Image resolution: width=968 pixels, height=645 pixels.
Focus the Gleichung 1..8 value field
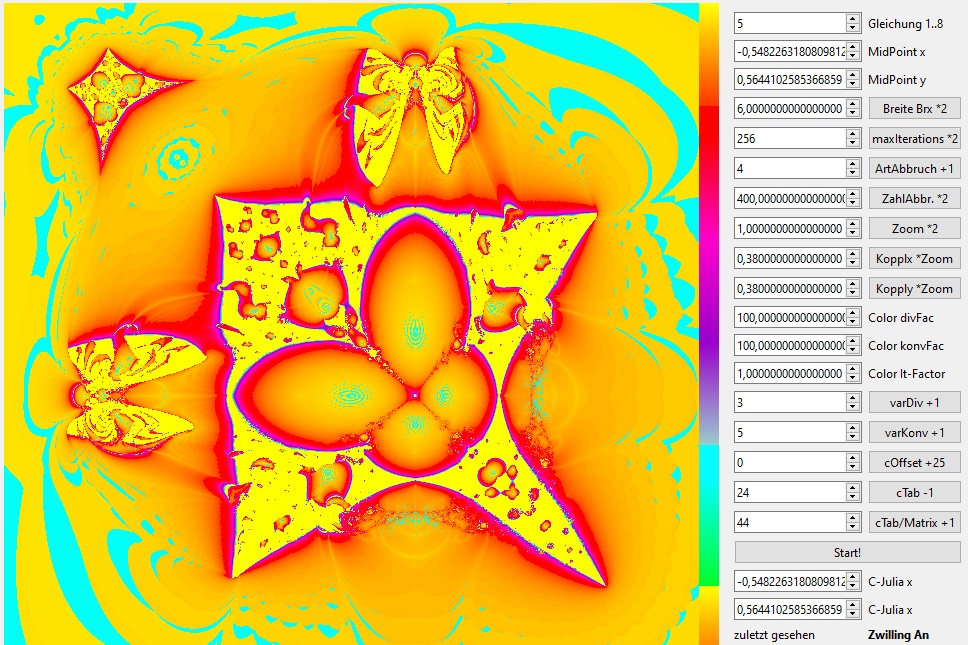tap(790, 23)
